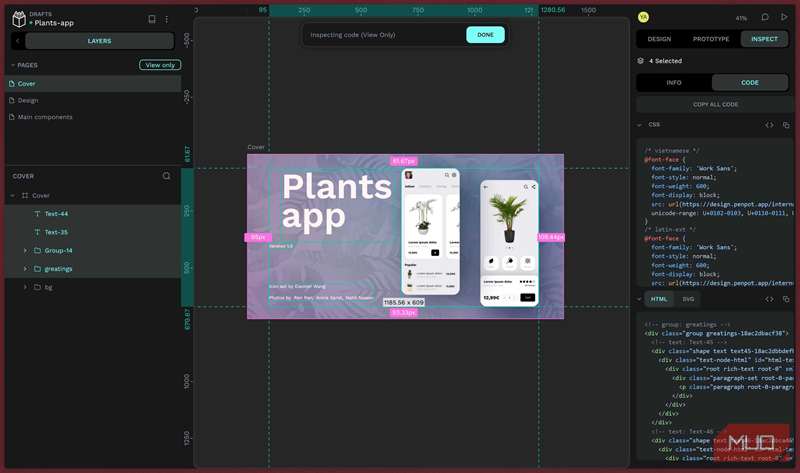Copy the CSS code with copy icon
The height and width of the screenshot is (473, 800).
(x=787, y=125)
